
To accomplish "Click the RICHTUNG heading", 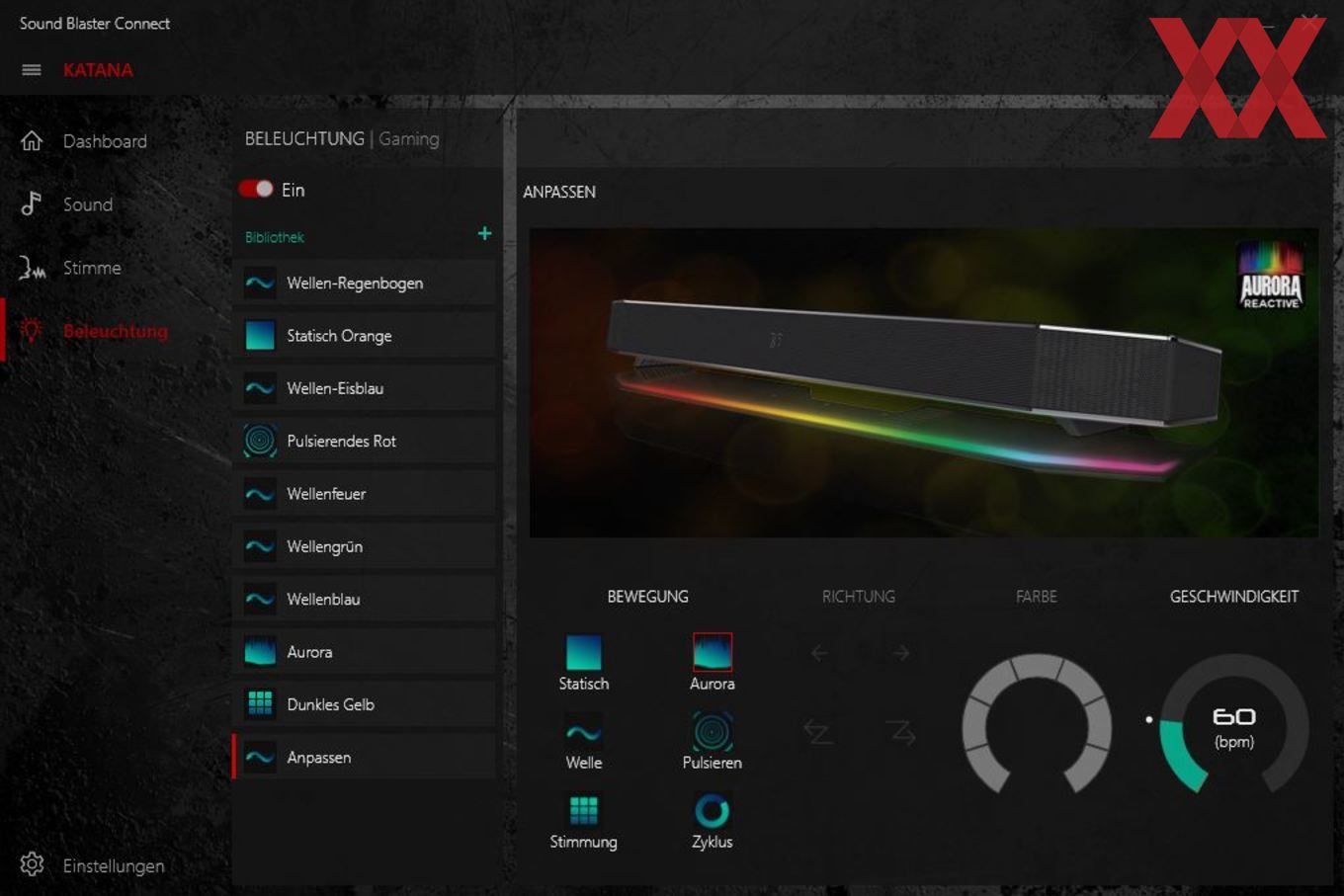I will tap(859, 596).
